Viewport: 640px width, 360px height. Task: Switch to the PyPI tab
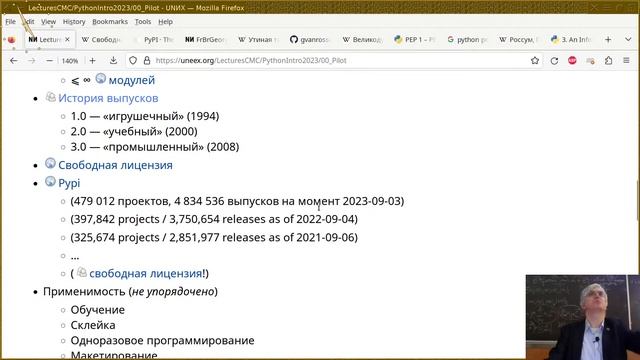[154, 40]
